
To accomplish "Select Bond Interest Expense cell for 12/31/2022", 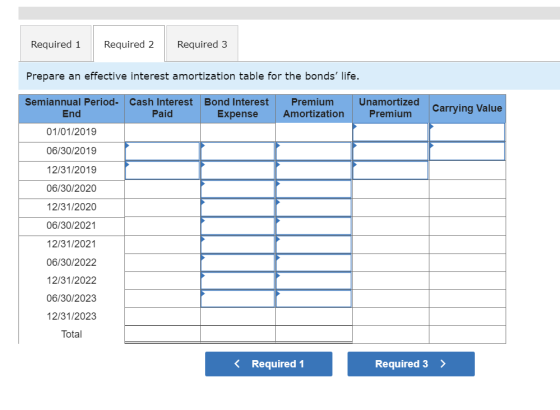I will [x=238, y=281].
